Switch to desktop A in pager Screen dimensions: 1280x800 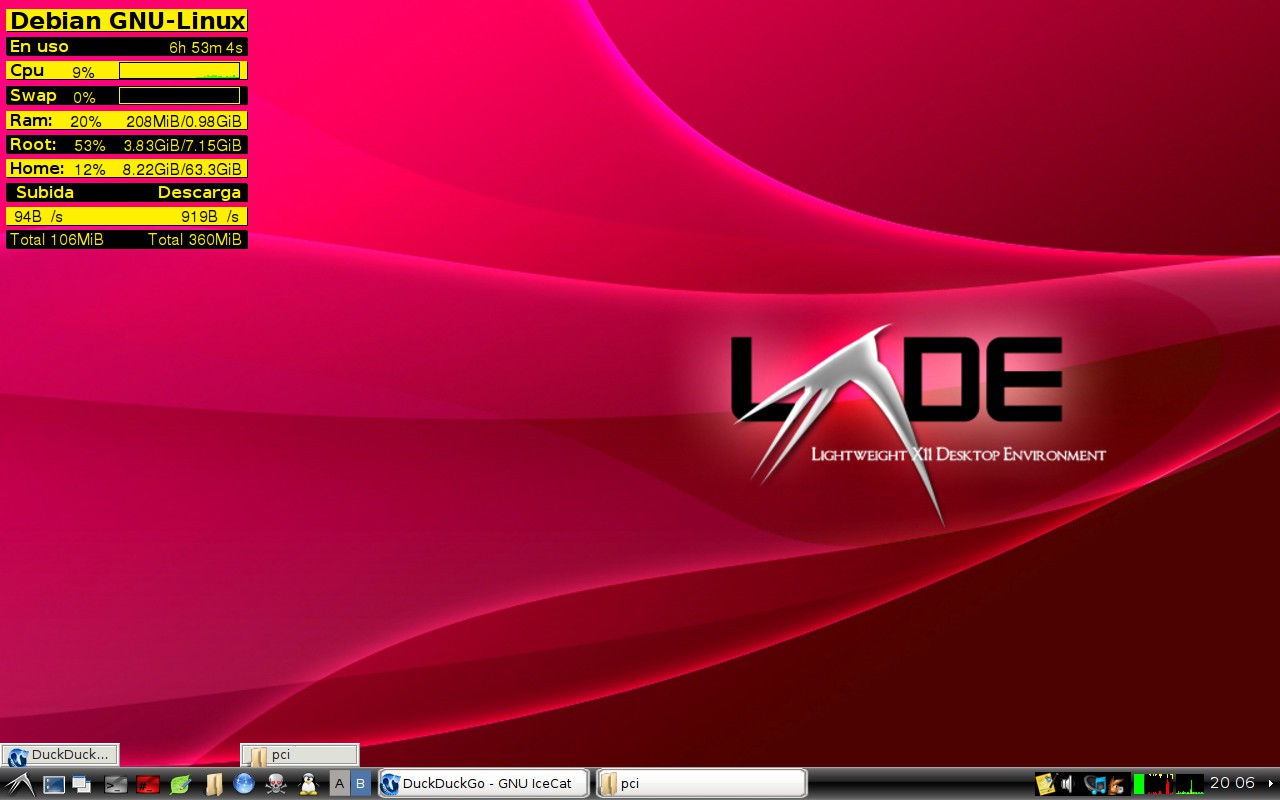[x=339, y=784]
